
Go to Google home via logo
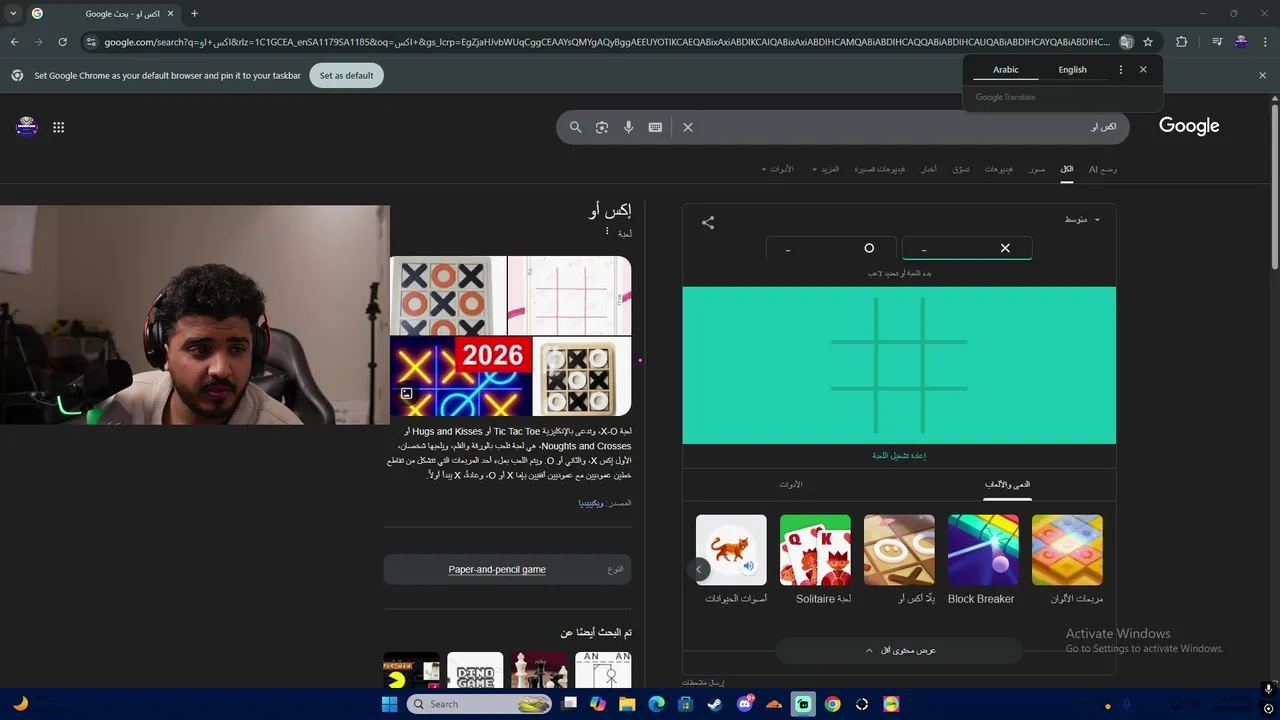(1189, 126)
